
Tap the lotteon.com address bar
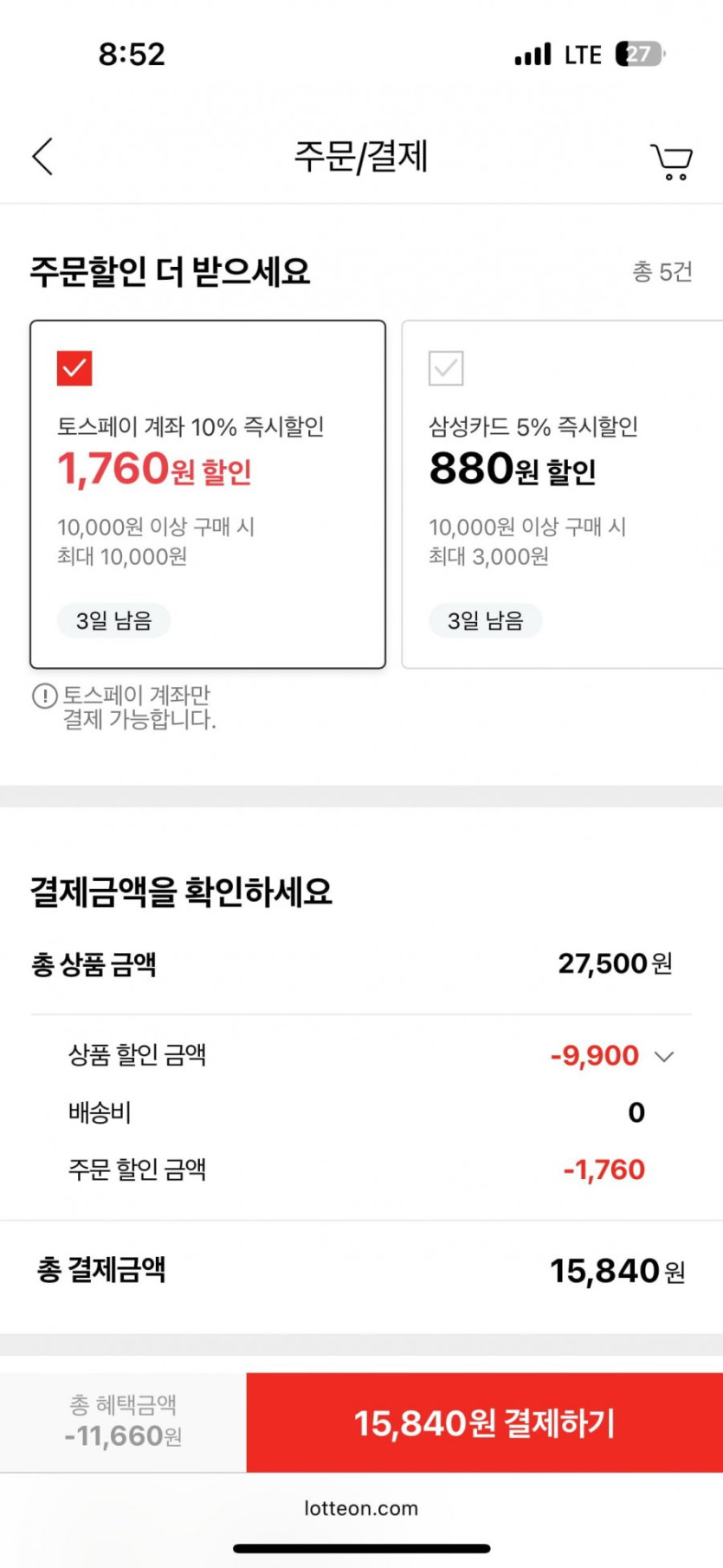(361, 1508)
